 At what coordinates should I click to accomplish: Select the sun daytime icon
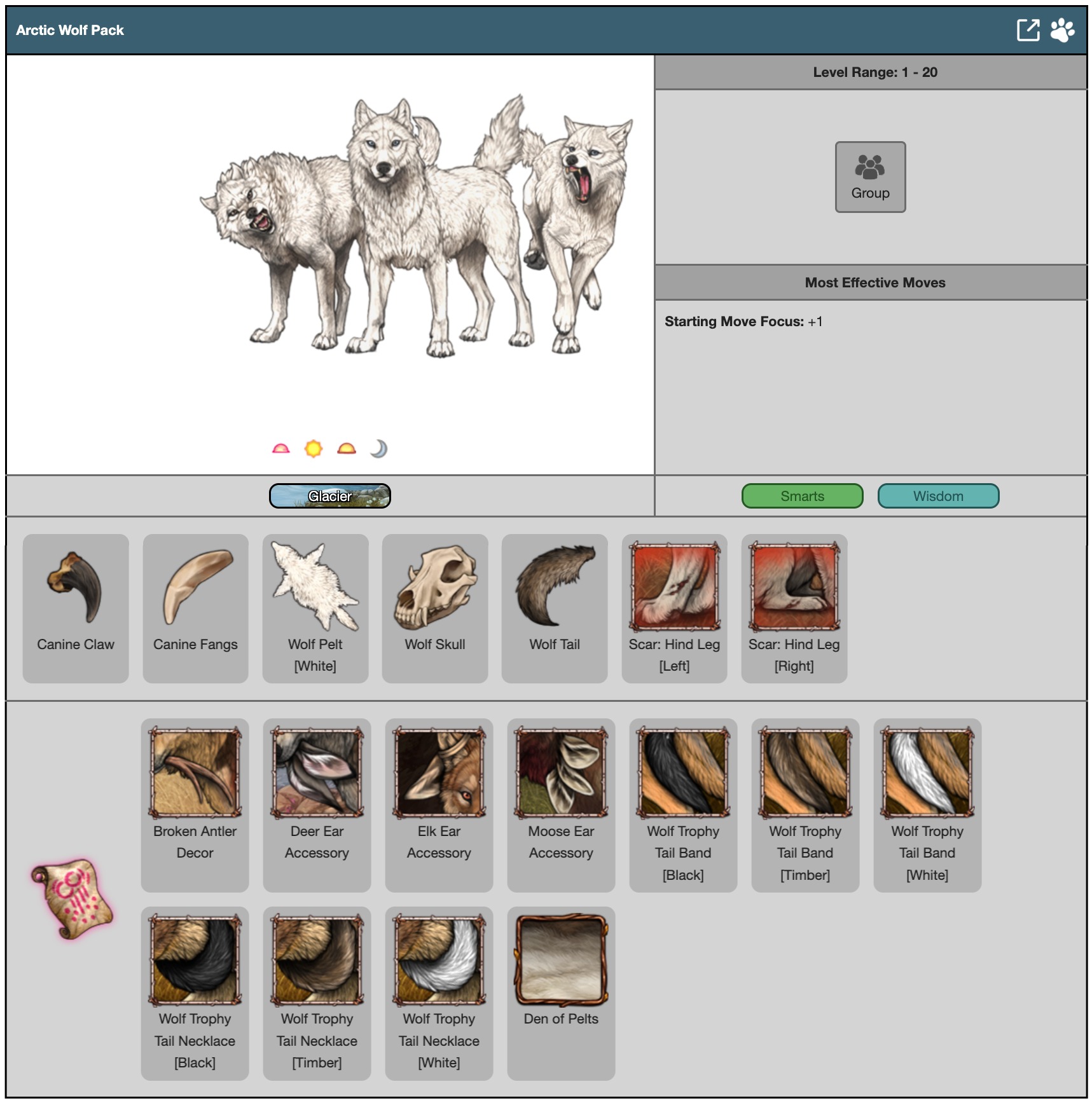[313, 449]
